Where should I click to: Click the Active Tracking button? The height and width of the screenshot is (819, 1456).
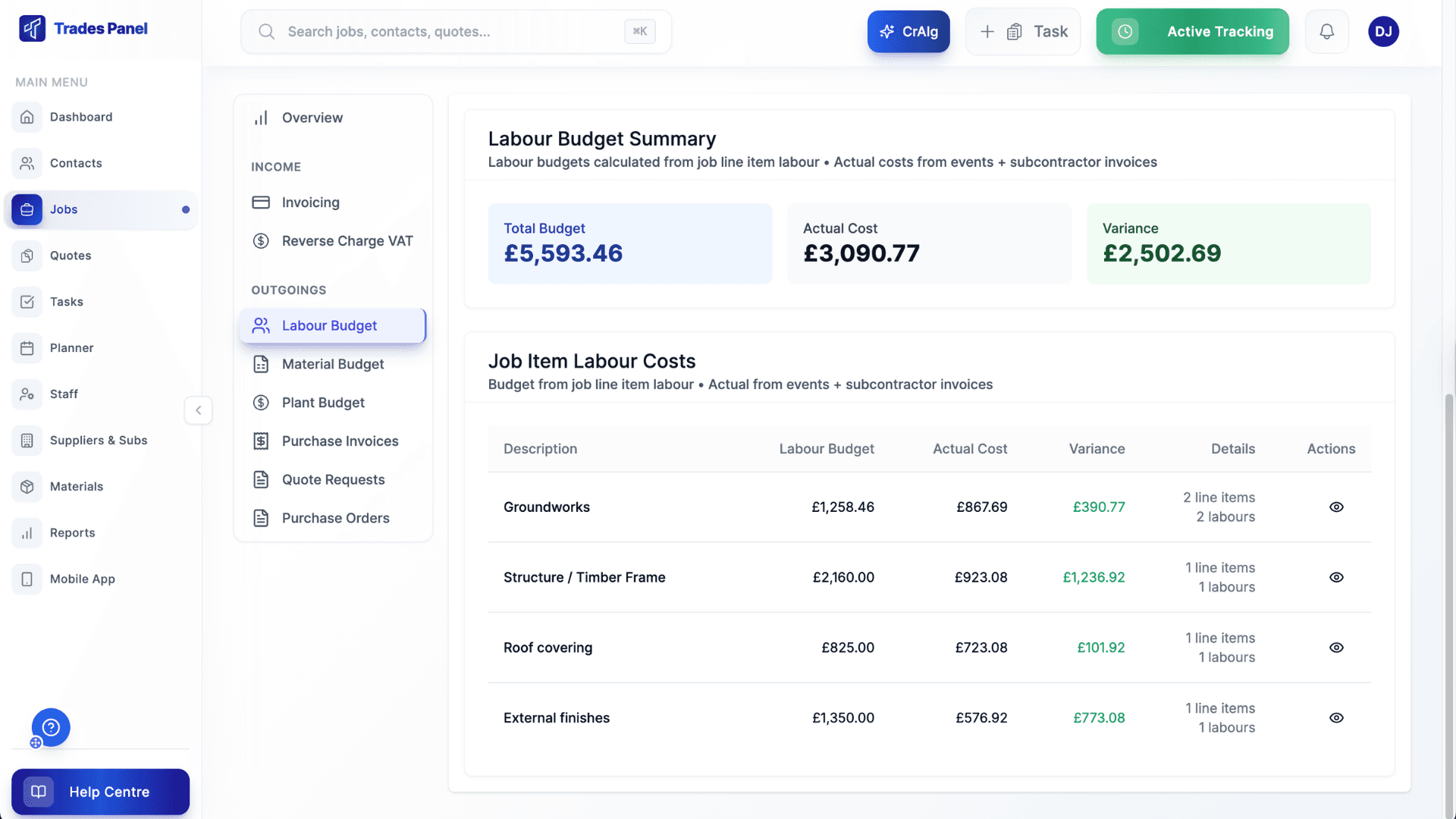[1192, 31]
